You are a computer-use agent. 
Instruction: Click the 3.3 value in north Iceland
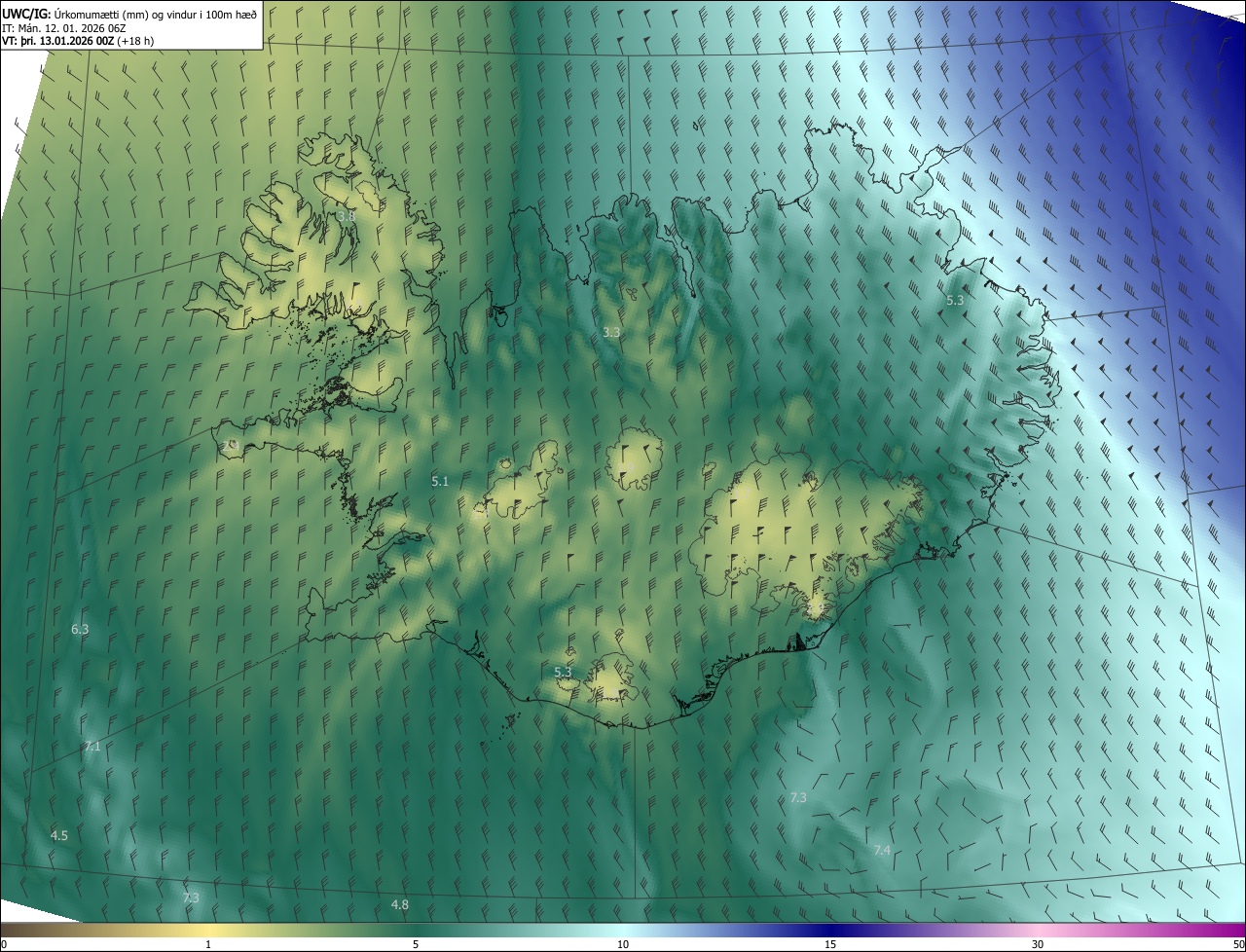tap(611, 332)
